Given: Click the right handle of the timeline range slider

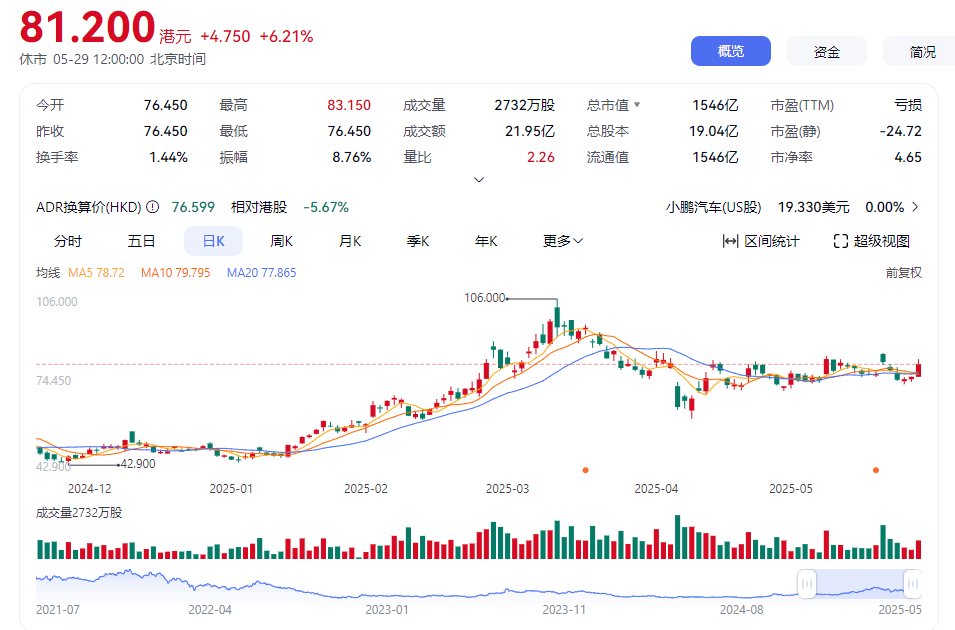Looking at the screenshot, I should coord(912,583).
